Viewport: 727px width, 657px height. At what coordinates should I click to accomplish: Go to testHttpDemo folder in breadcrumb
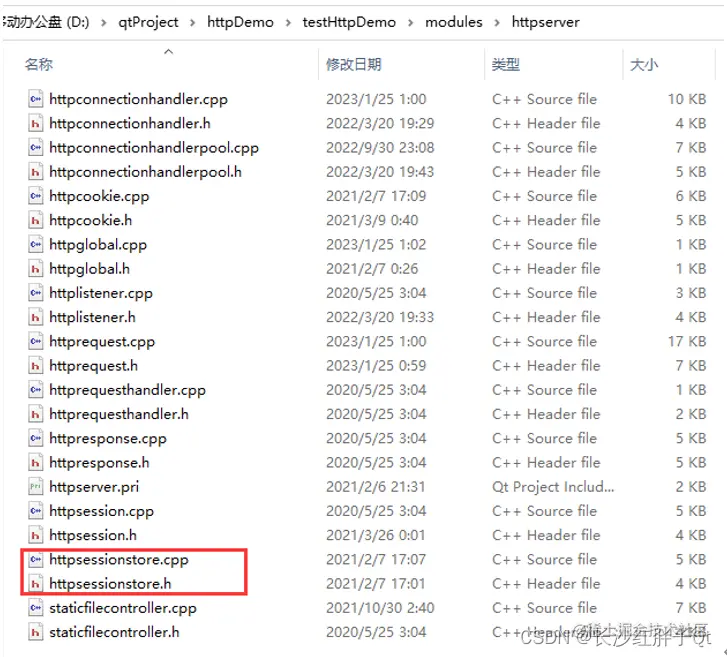pyautogui.click(x=349, y=22)
